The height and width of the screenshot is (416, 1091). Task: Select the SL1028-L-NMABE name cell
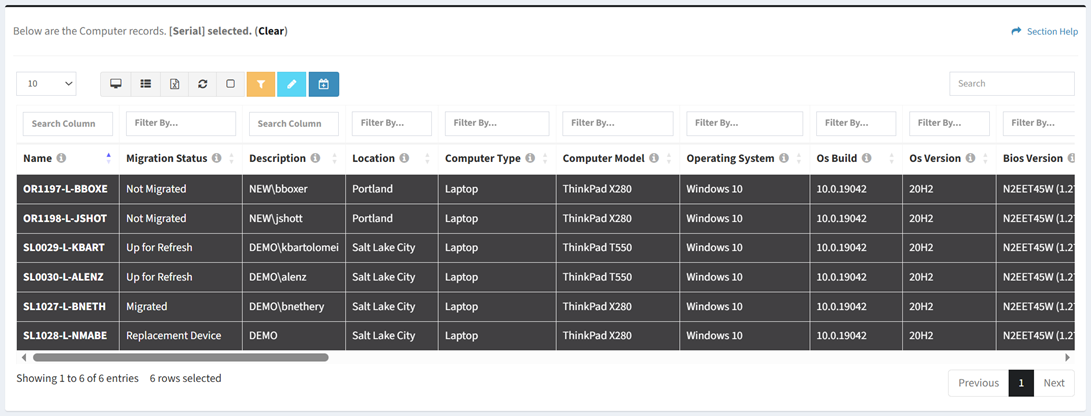click(x=67, y=335)
